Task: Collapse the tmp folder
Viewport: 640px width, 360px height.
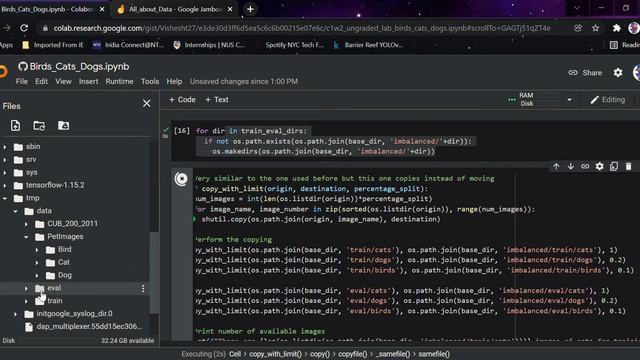Action: pyautogui.click(x=5, y=198)
